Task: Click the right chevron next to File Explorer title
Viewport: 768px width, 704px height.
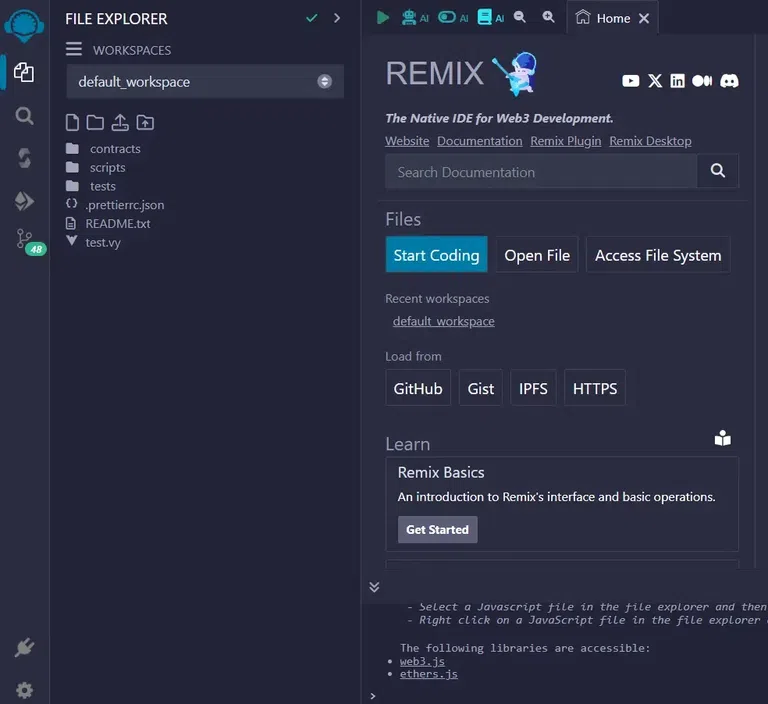Action: [x=336, y=18]
